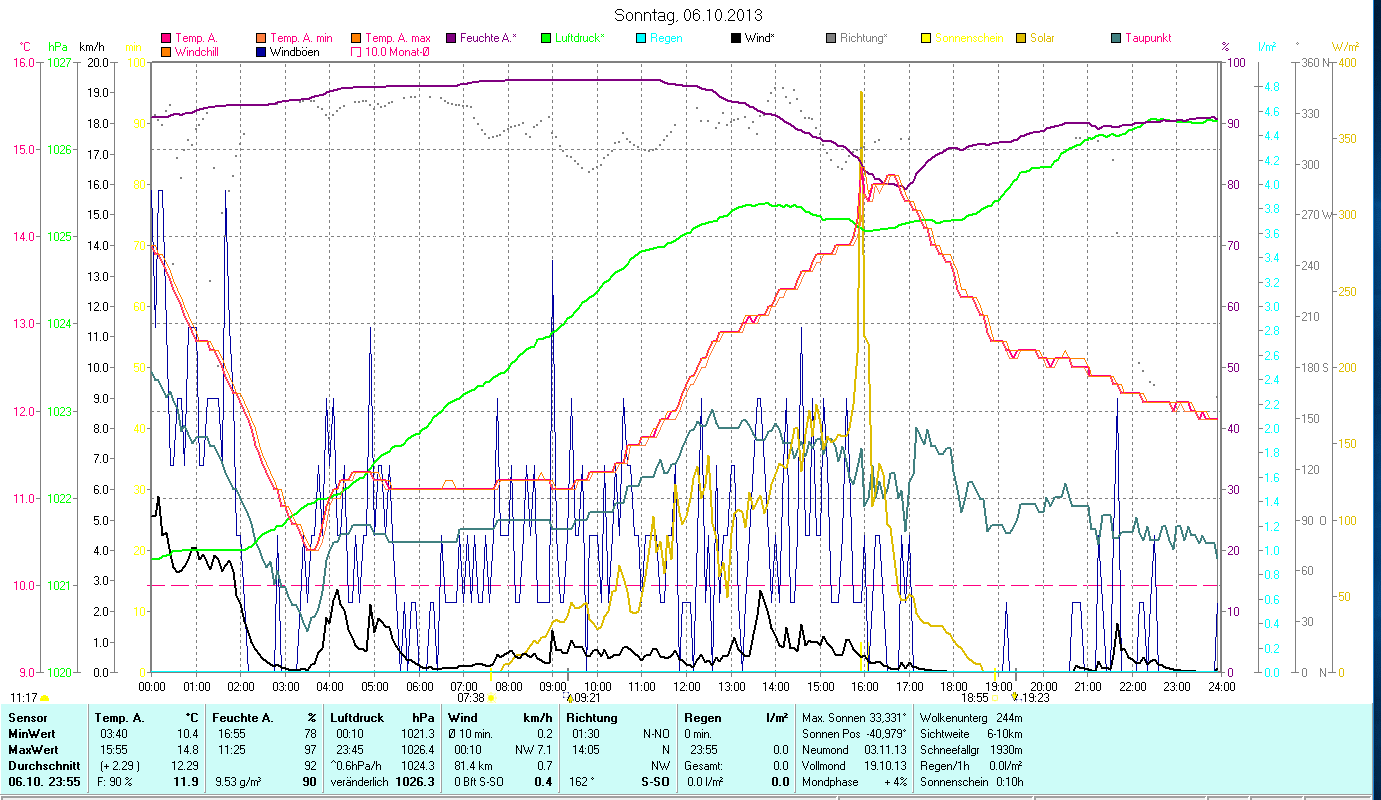Click the timestamp '06.10. 23:55'

tap(44, 782)
